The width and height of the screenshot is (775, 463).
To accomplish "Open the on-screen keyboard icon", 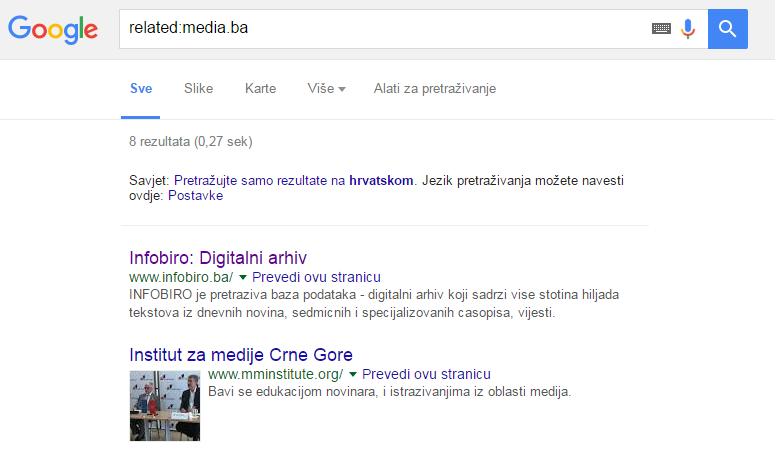I will click(661, 29).
